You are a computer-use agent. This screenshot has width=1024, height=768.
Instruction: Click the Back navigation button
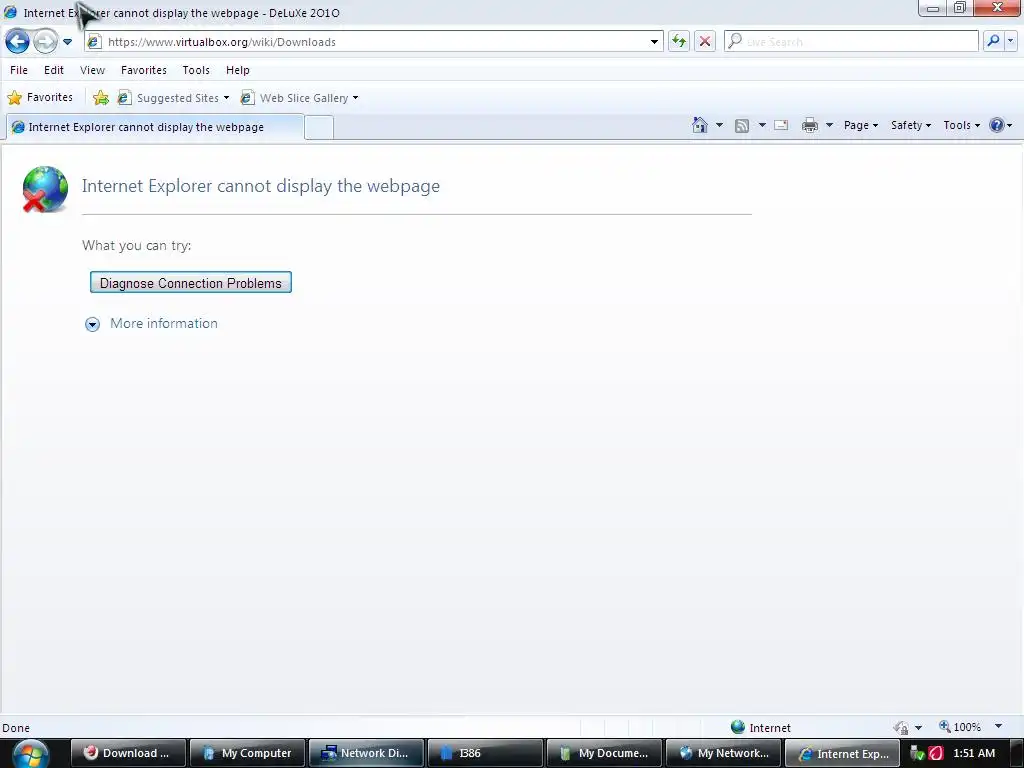point(18,42)
